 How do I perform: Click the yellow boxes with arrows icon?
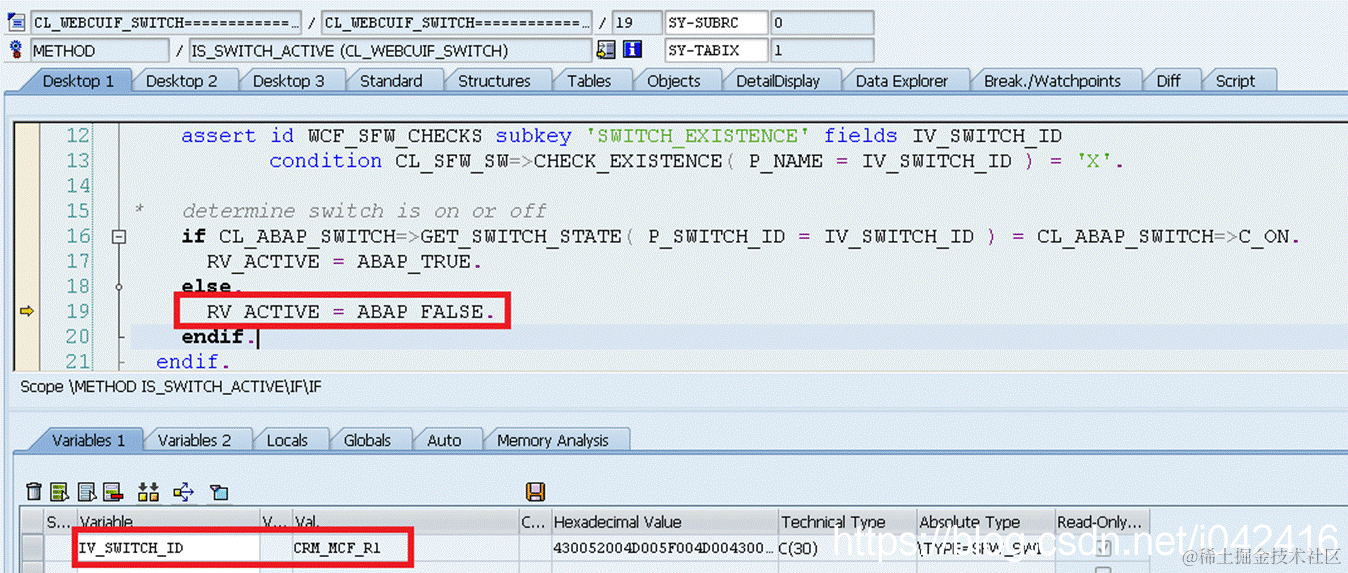coord(149,491)
